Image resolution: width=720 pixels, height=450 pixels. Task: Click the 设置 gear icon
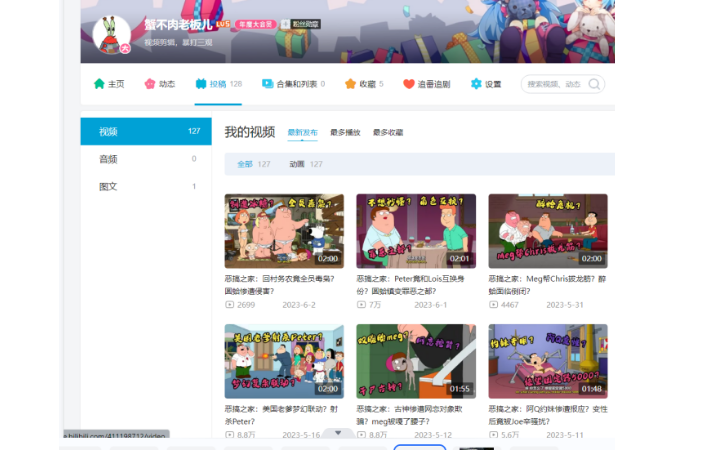tap(476, 84)
